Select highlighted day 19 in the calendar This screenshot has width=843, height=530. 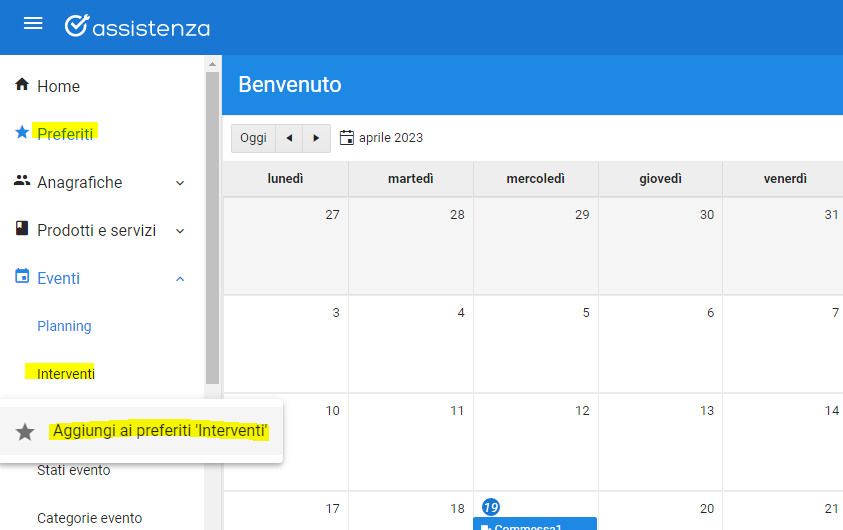tap(491, 507)
